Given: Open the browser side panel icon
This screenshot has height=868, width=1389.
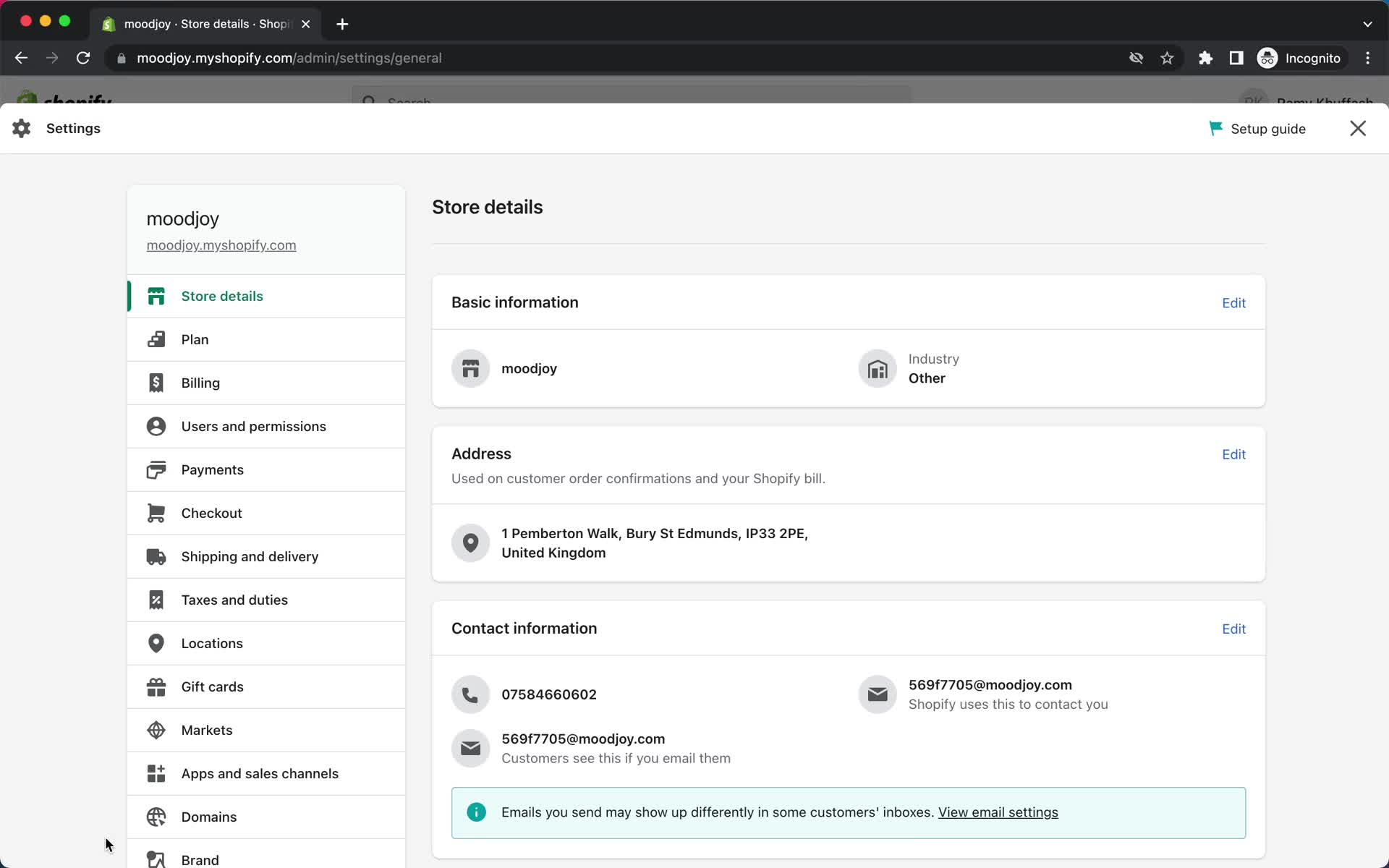Looking at the screenshot, I should coord(1236,58).
